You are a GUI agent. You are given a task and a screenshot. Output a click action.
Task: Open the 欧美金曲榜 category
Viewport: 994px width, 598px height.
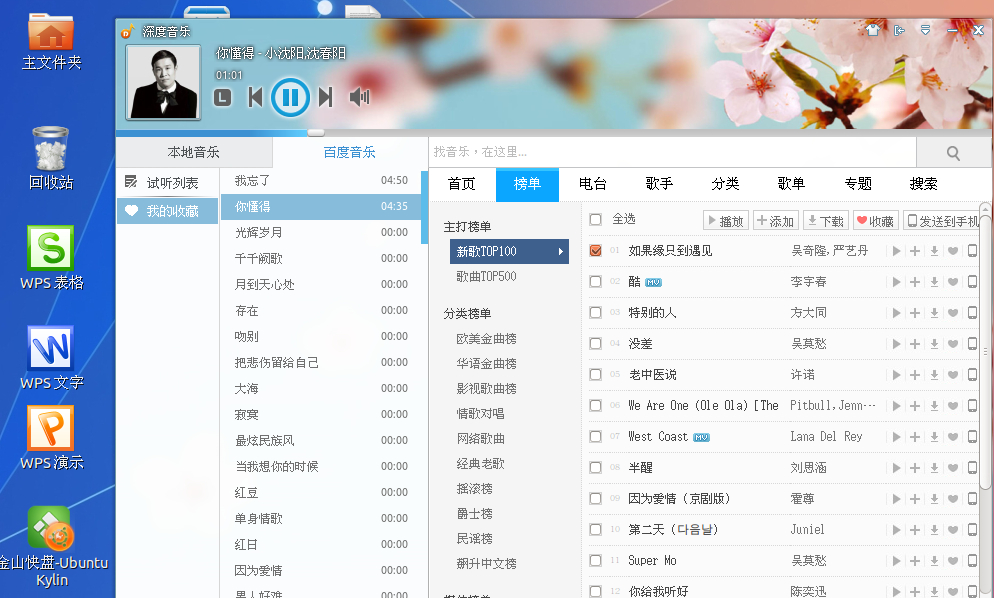(x=486, y=339)
